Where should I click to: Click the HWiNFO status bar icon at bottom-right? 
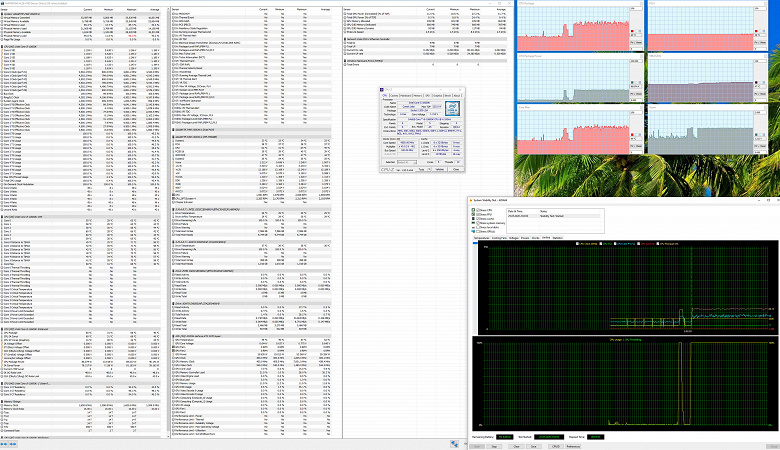(x=454, y=444)
